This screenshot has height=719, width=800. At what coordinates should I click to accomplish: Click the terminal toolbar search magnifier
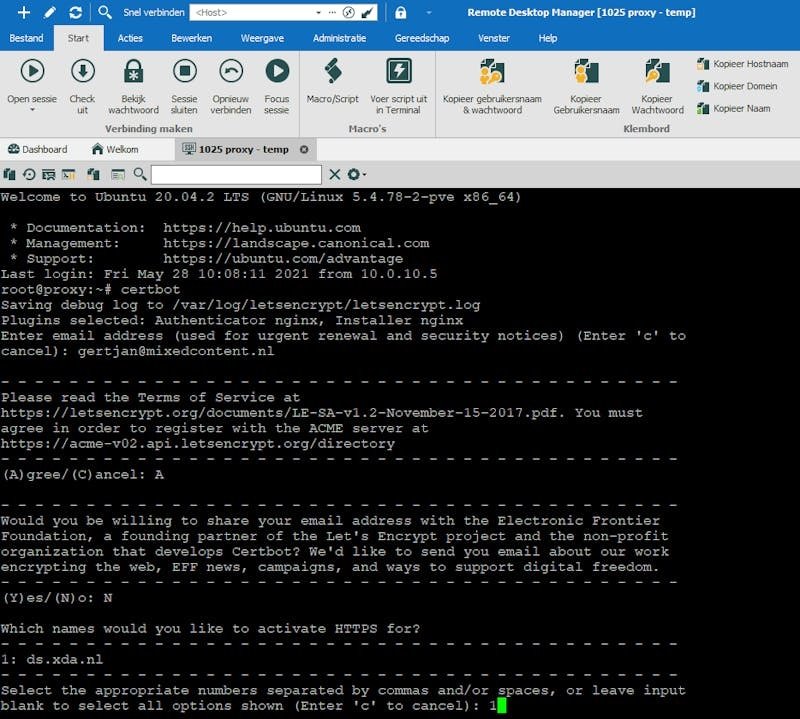(x=140, y=175)
